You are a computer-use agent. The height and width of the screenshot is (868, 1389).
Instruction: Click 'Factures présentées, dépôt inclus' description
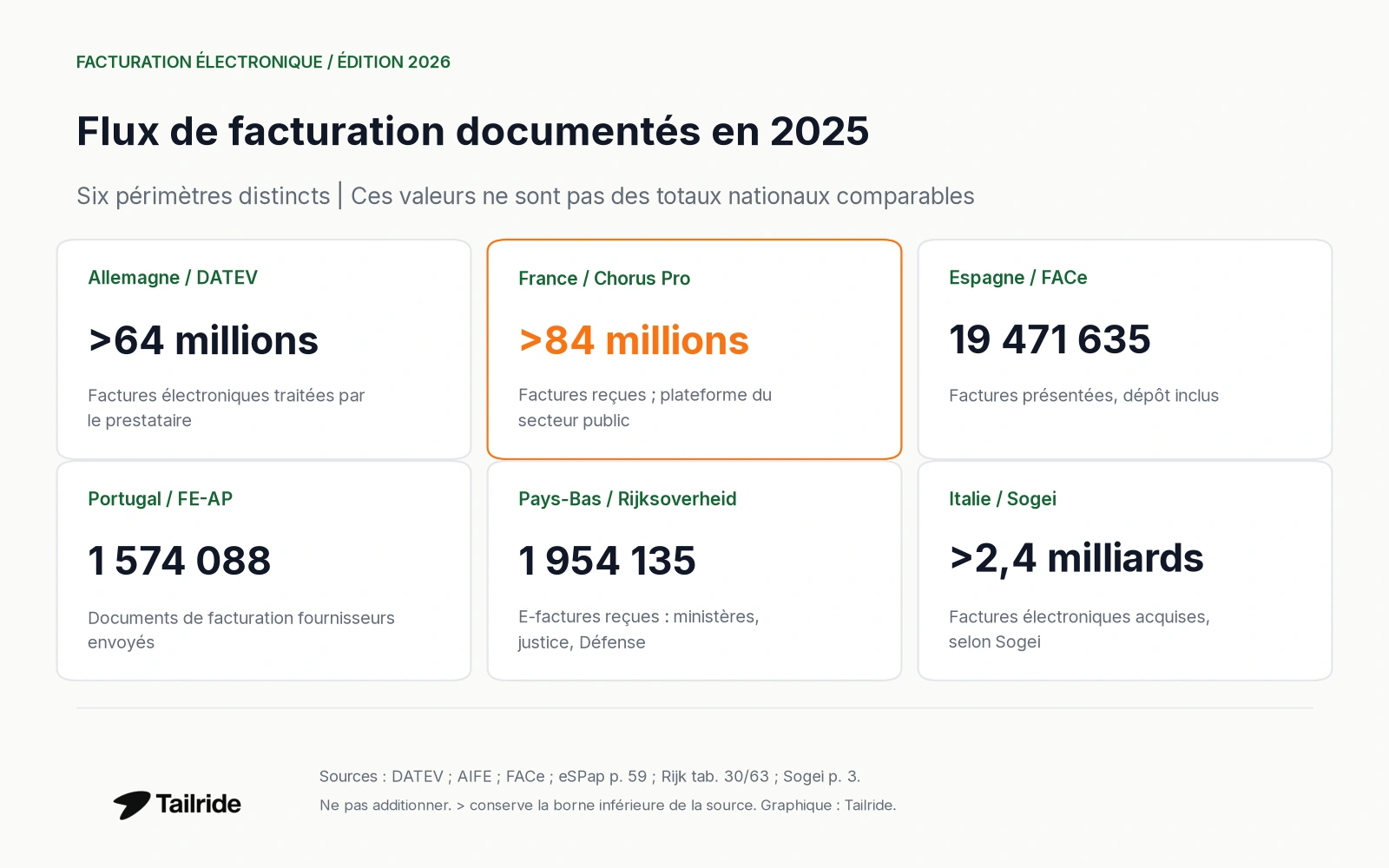click(x=1083, y=396)
